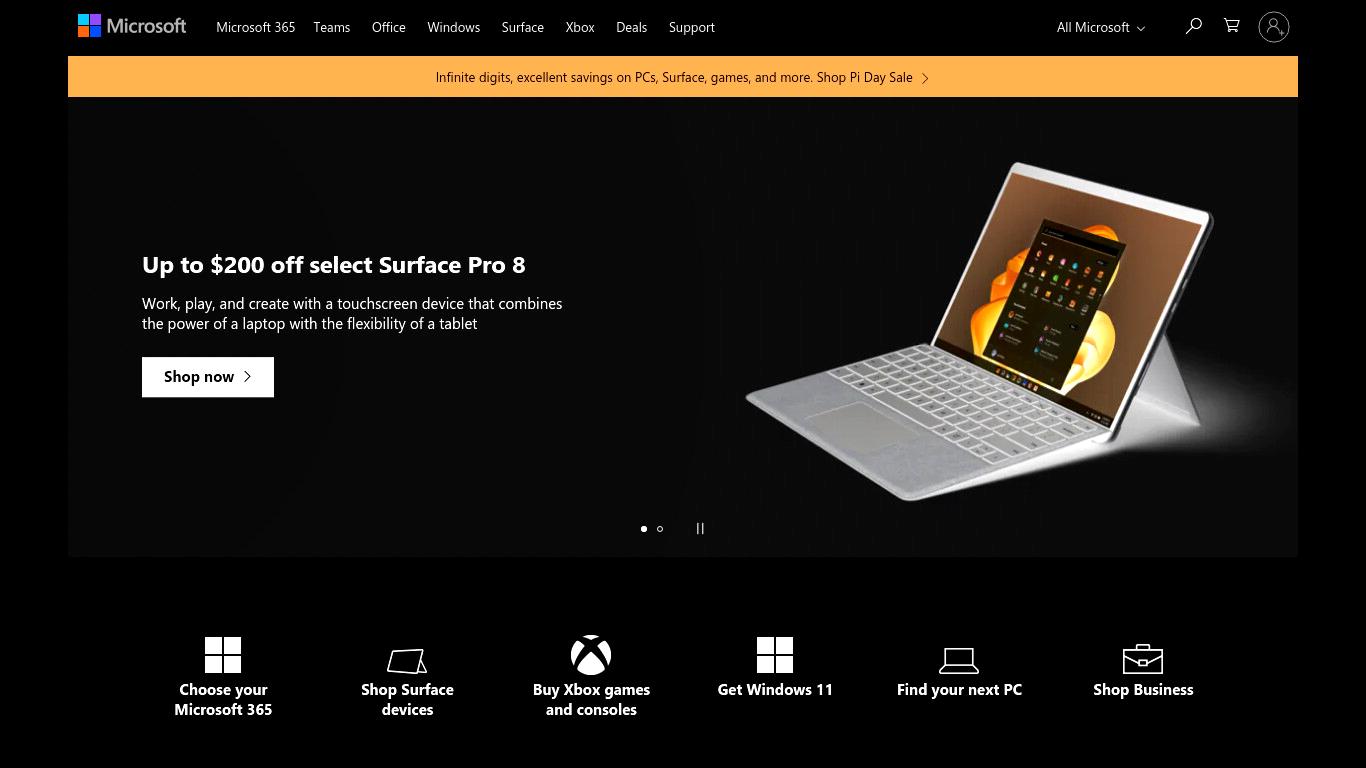This screenshot has width=1366, height=768.
Task: Click the Xbox logo icon
Action: pyautogui.click(x=591, y=655)
